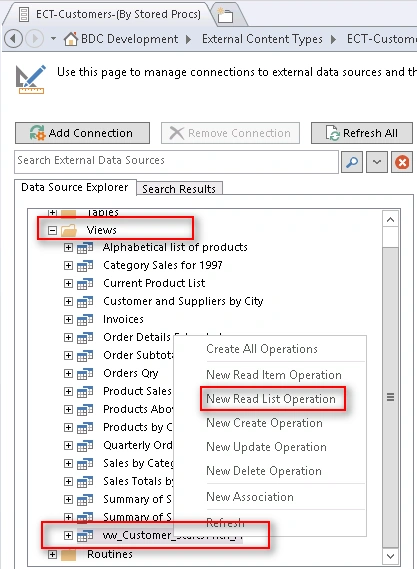
Task: Collapse the Views tree node
Action: coord(53,230)
